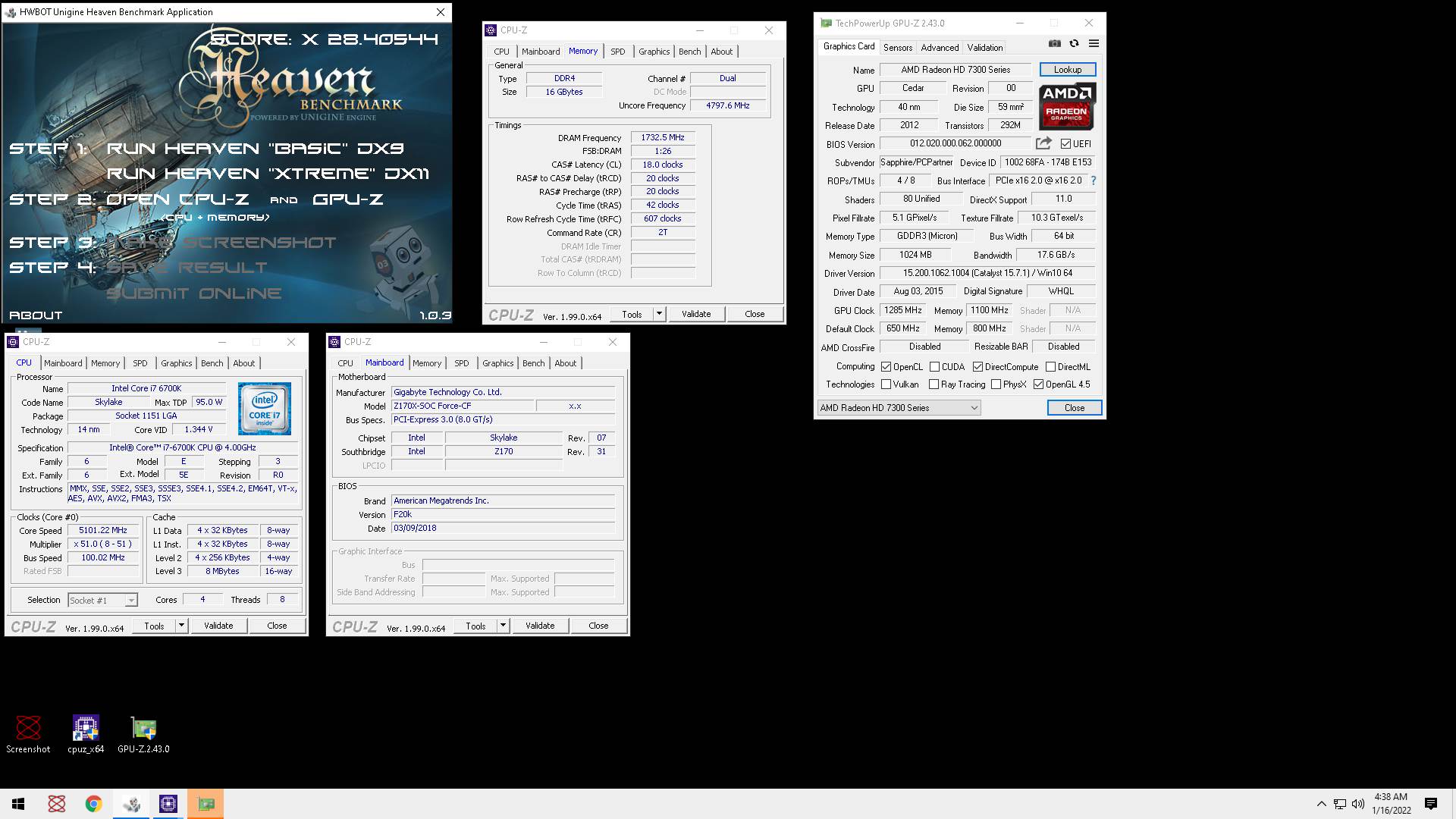
Task: Open Bench tab in the CPU tab window
Action: point(212,363)
